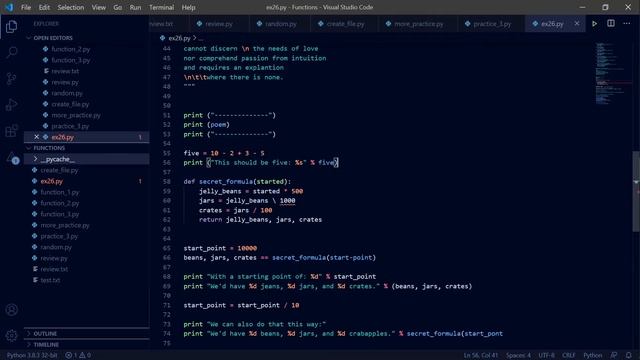
Task: Click feedback icon in status bar
Action: (x=614, y=356)
